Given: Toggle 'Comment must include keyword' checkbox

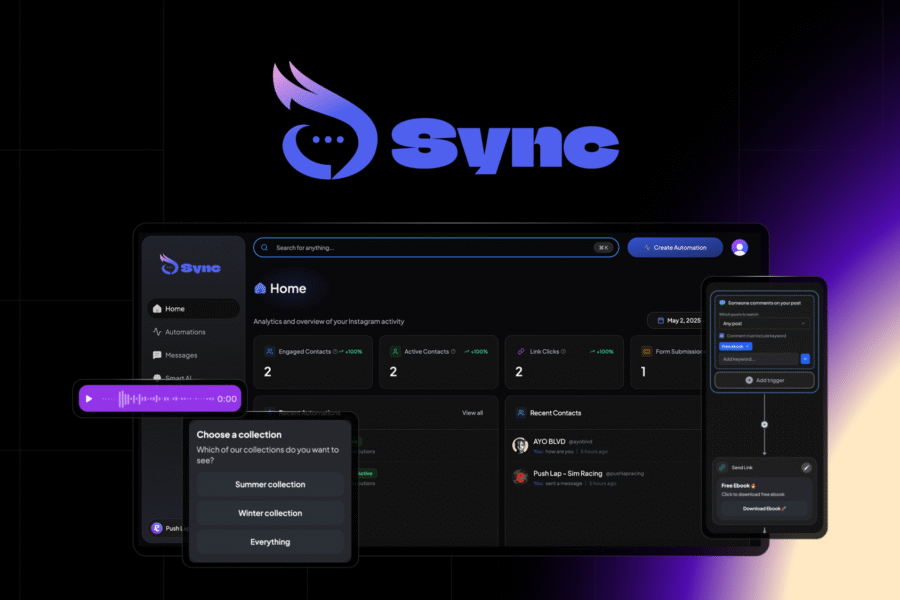Looking at the screenshot, I should (x=721, y=335).
